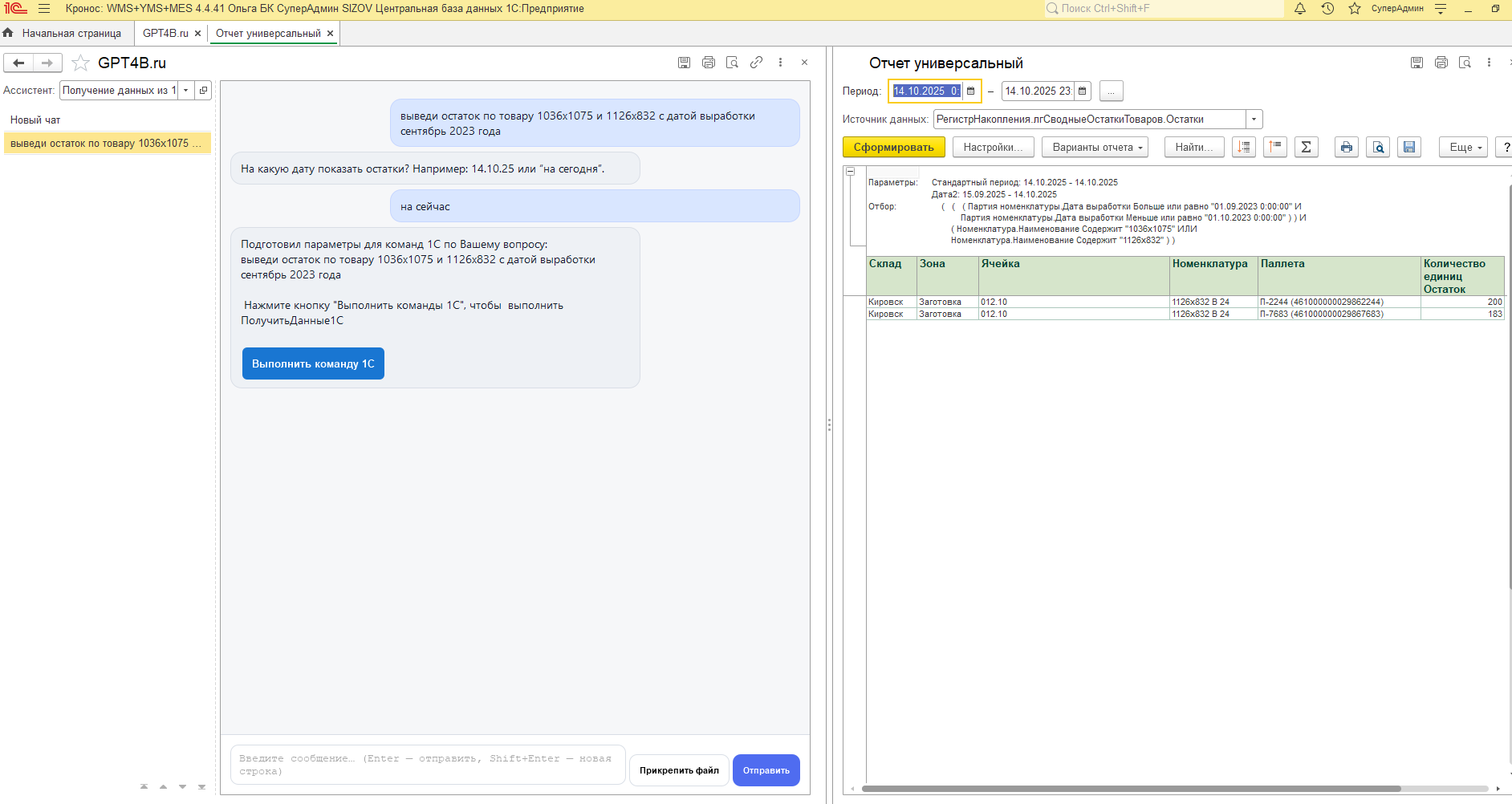Viewport: 1512px width, 804px height.
Task: Click the chat message input field
Action: (x=427, y=765)
